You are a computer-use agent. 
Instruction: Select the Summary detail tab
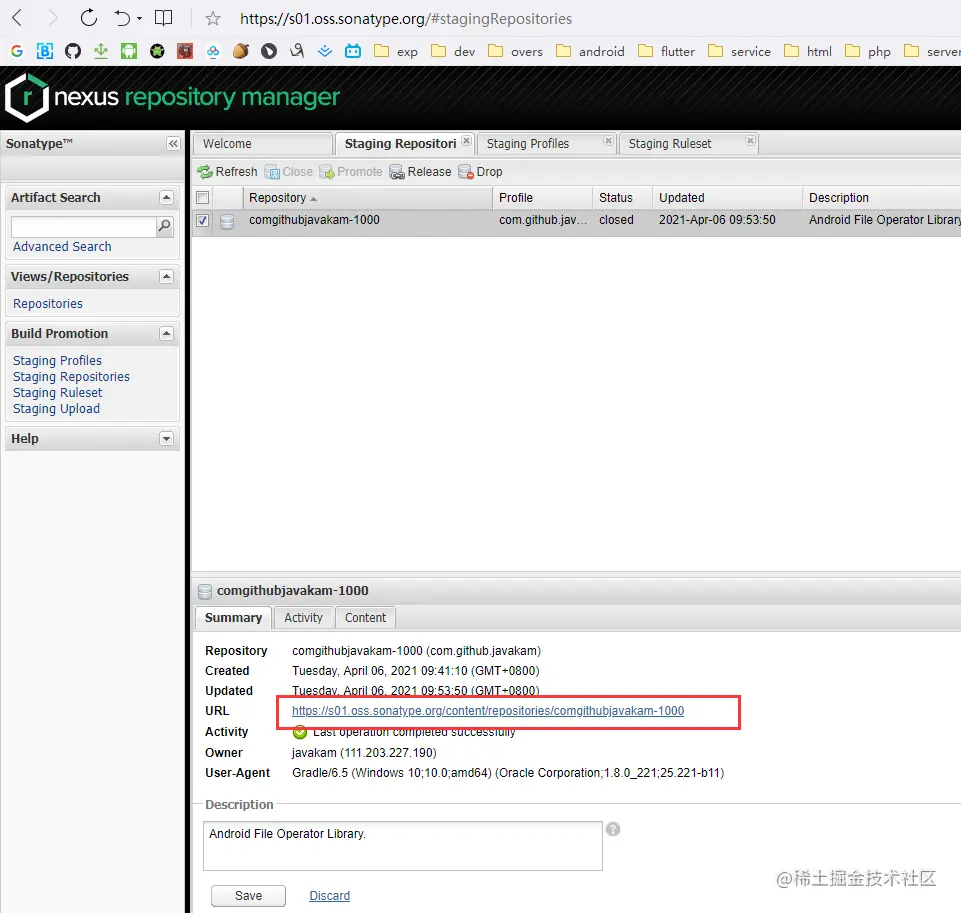(x=233, y=618)
